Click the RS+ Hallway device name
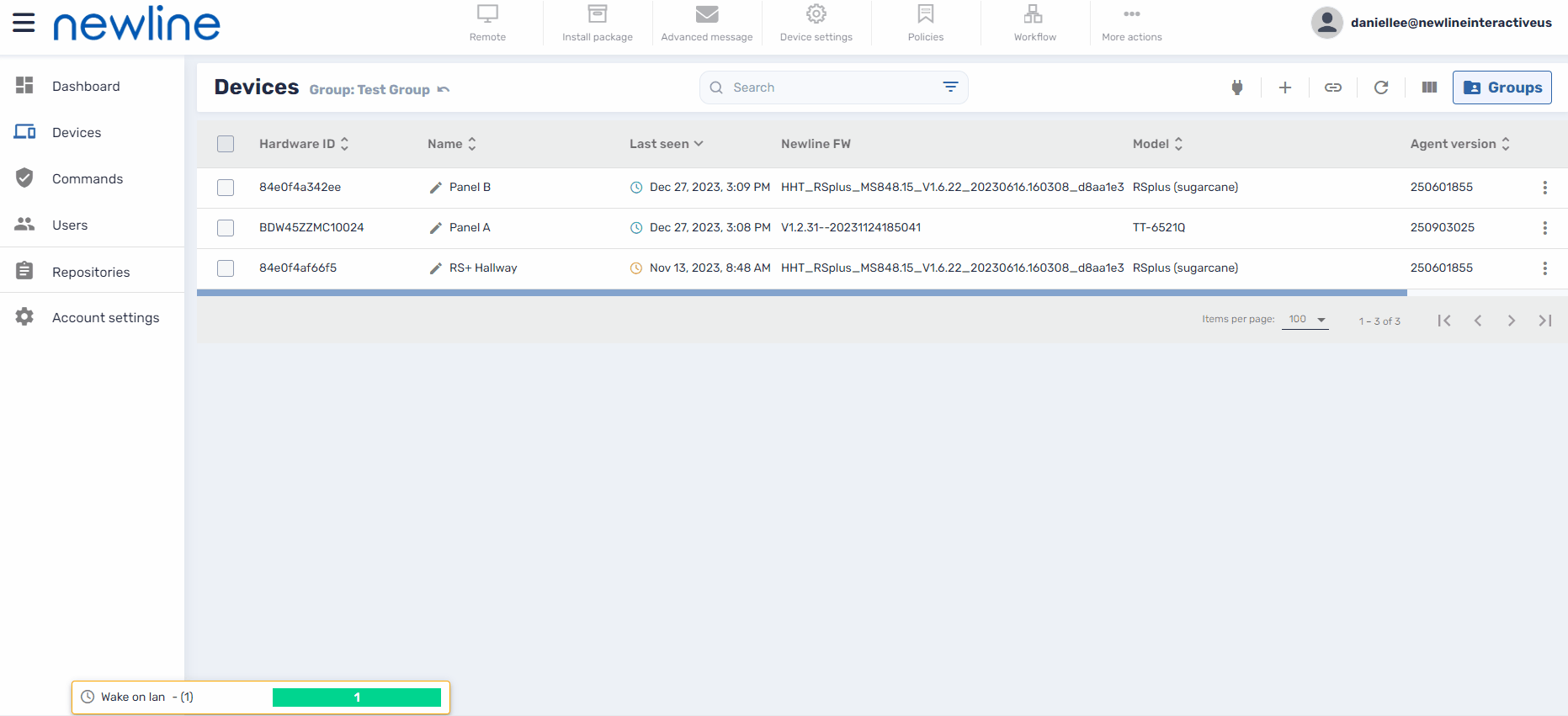This screenshot has width=1568, height=716. click(483, 268)
